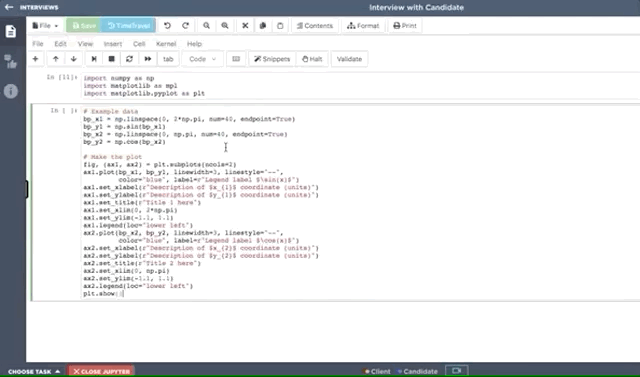Zoom out using magnifier minus icon
This screenshot has height=377, width=640.
pos(207,26)
